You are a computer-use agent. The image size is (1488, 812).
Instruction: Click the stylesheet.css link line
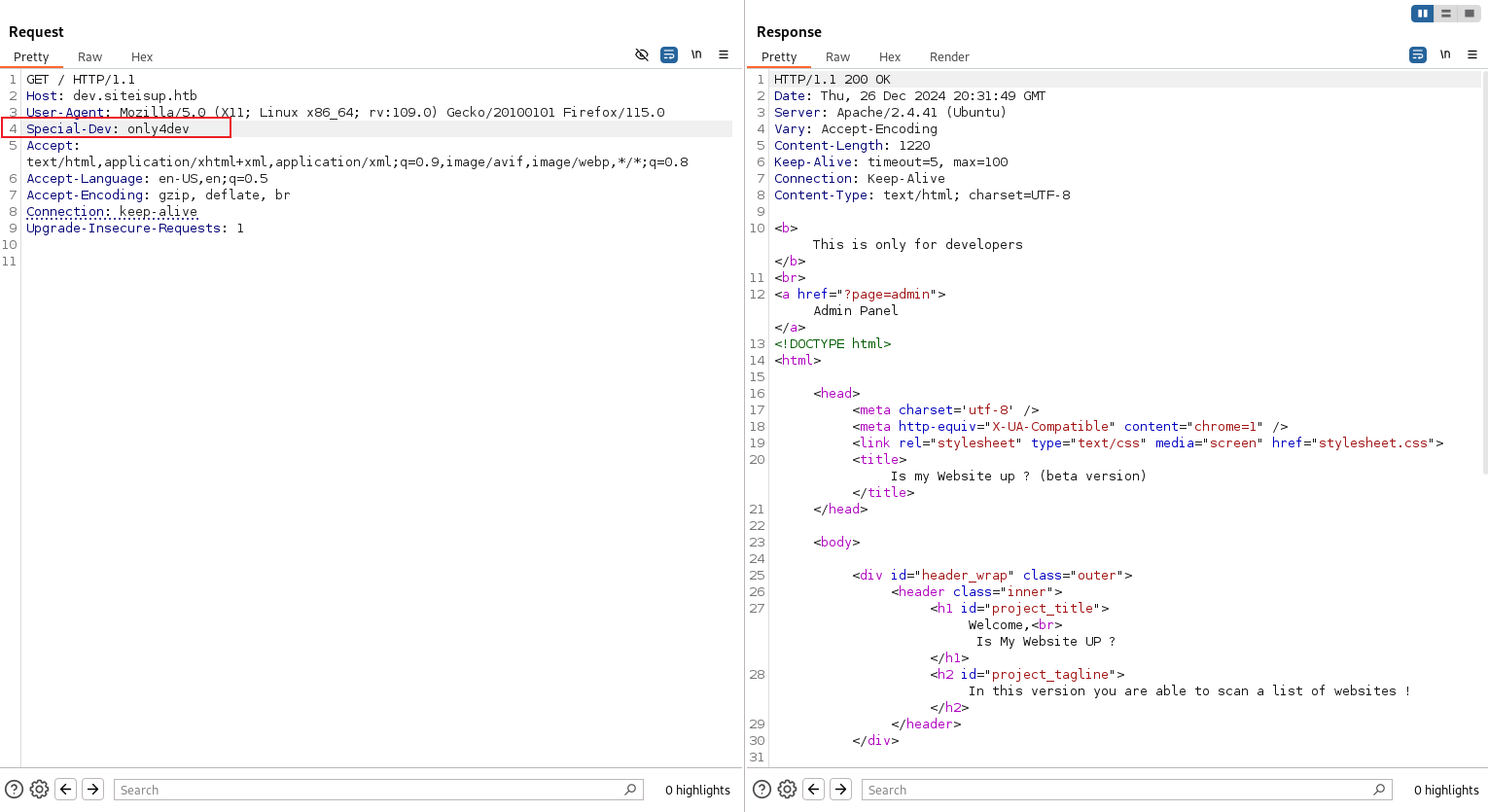tap(1148, 442)
